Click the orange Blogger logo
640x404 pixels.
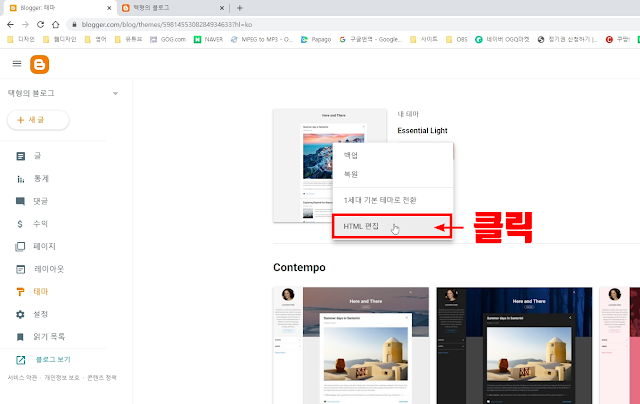click(x=40, y=64)
